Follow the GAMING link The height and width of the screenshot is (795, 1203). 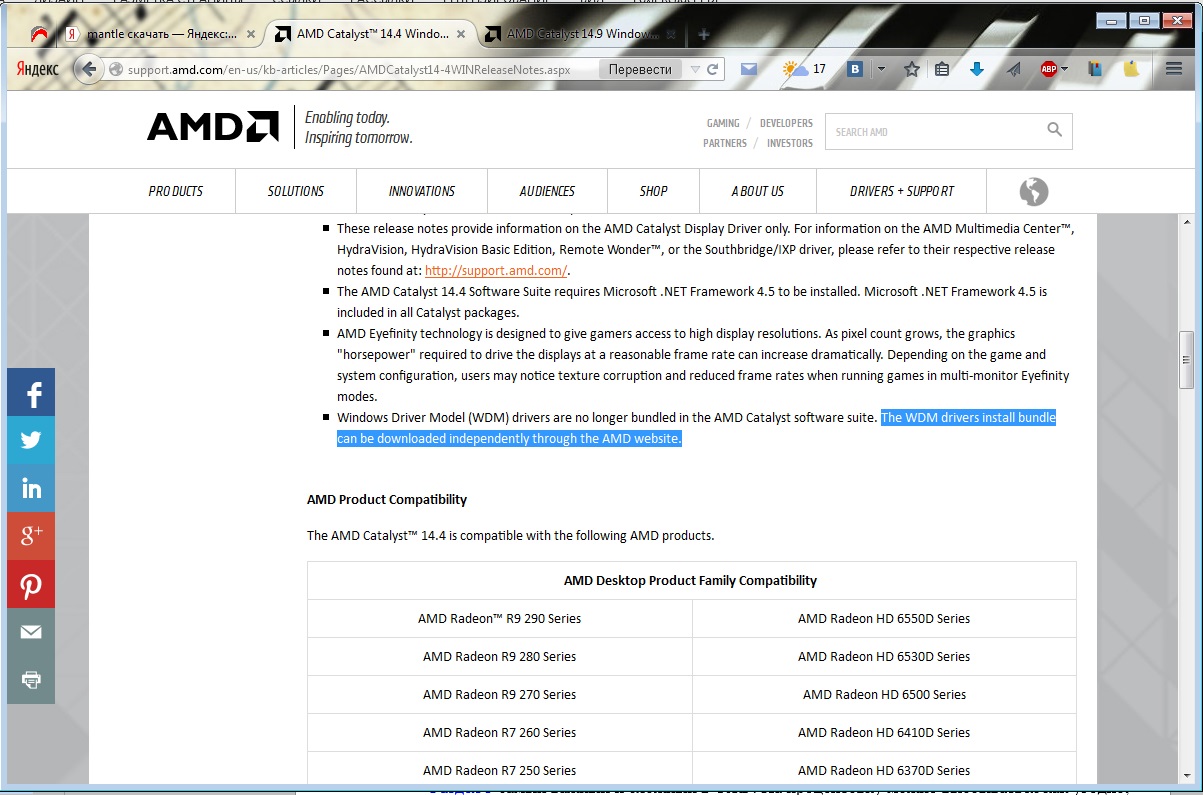click(723, 123)
